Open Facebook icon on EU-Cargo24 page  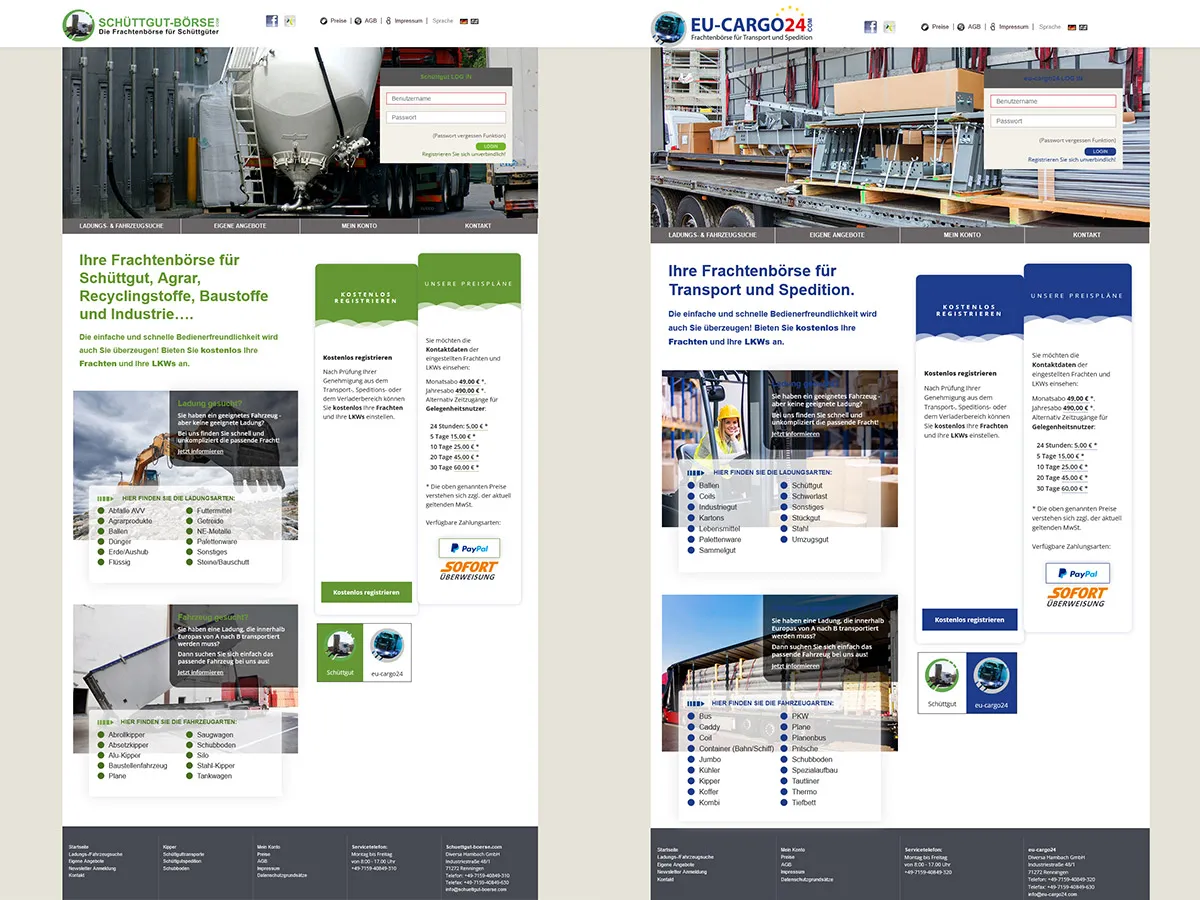tap(870, 27)
